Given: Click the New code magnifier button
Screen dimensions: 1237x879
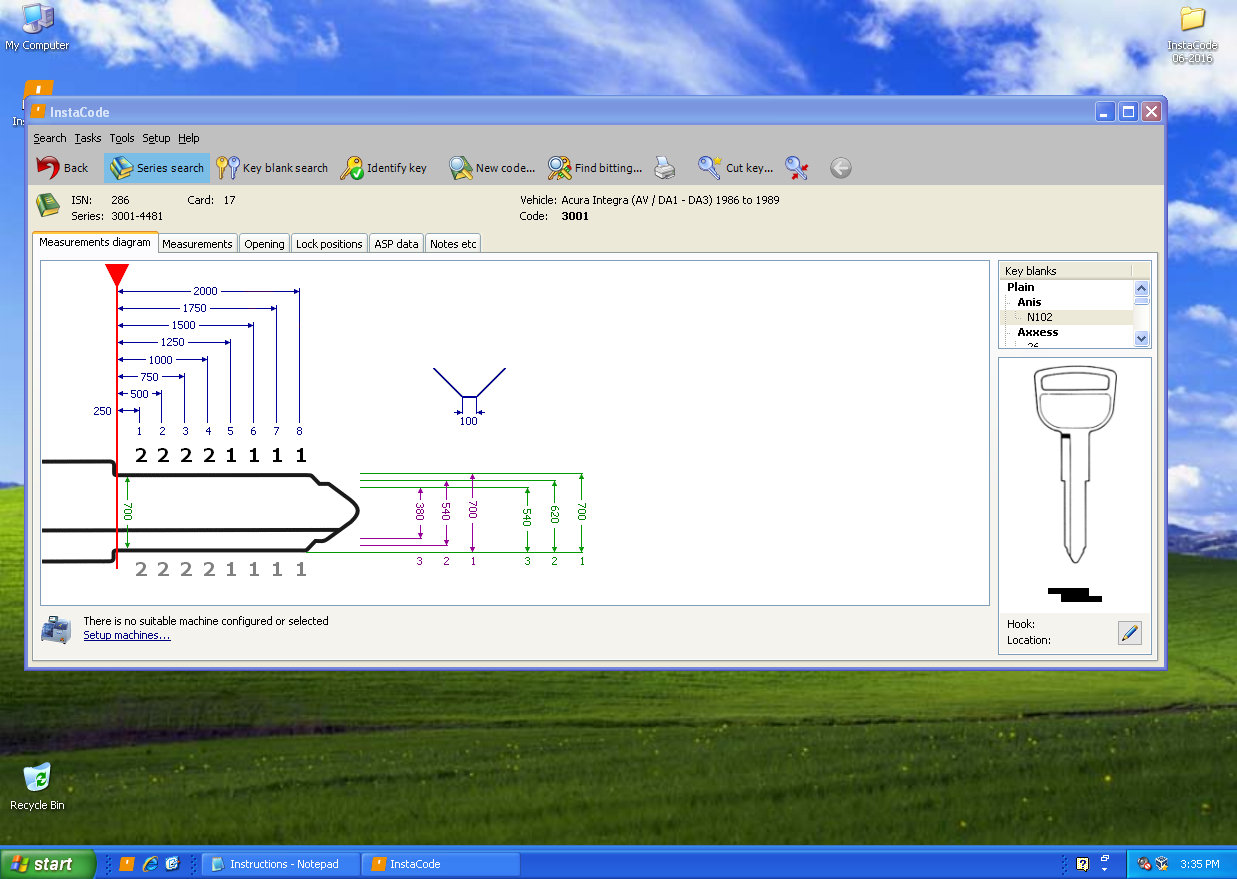Looking at the screenshot, I should click(x=492, y=168).
